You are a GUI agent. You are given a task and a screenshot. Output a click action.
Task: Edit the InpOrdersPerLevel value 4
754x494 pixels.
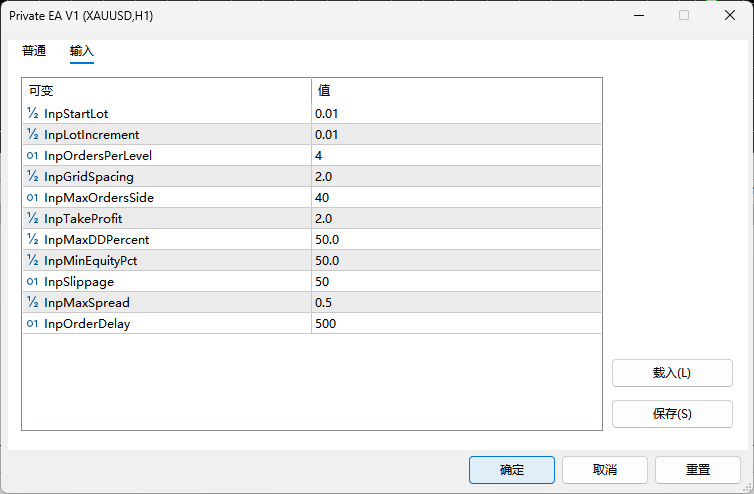pyautogui.click(x=456, y=155)
